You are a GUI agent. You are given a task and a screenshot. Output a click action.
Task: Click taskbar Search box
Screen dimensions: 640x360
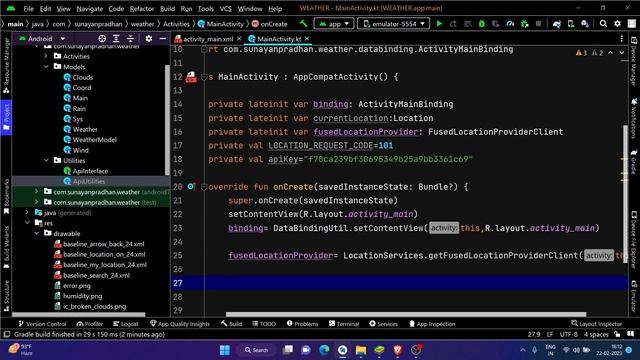tap(256, 350)
